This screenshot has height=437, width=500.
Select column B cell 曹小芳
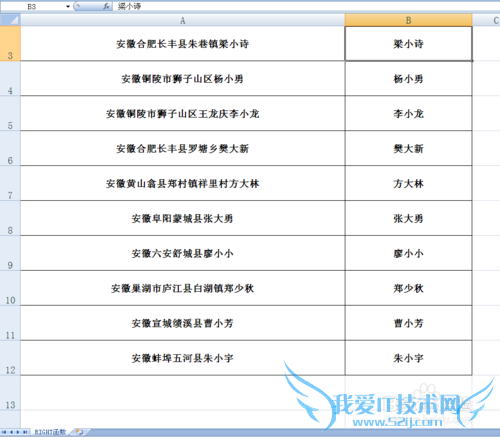[x=408, y=323]
